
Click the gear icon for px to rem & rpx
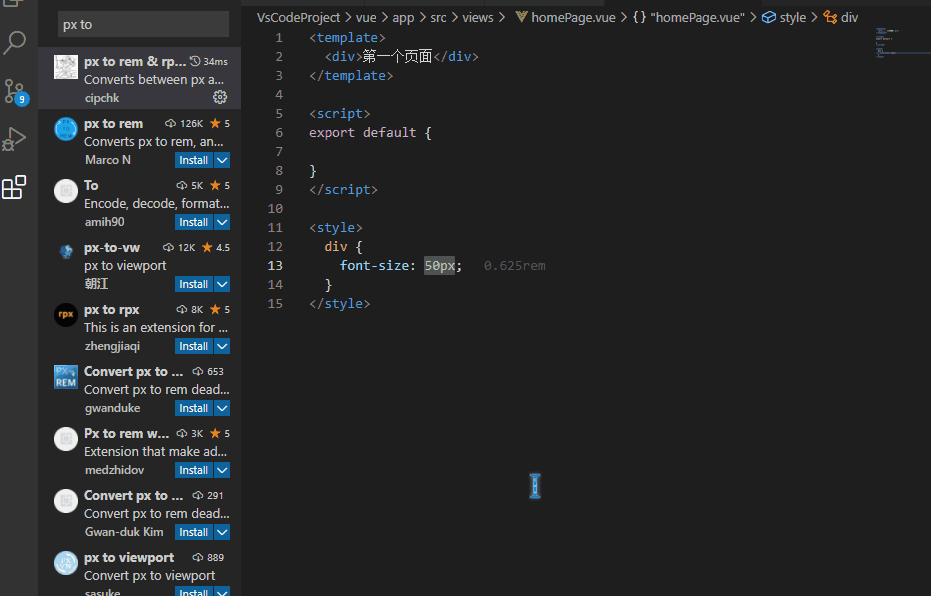click(220, 98)
